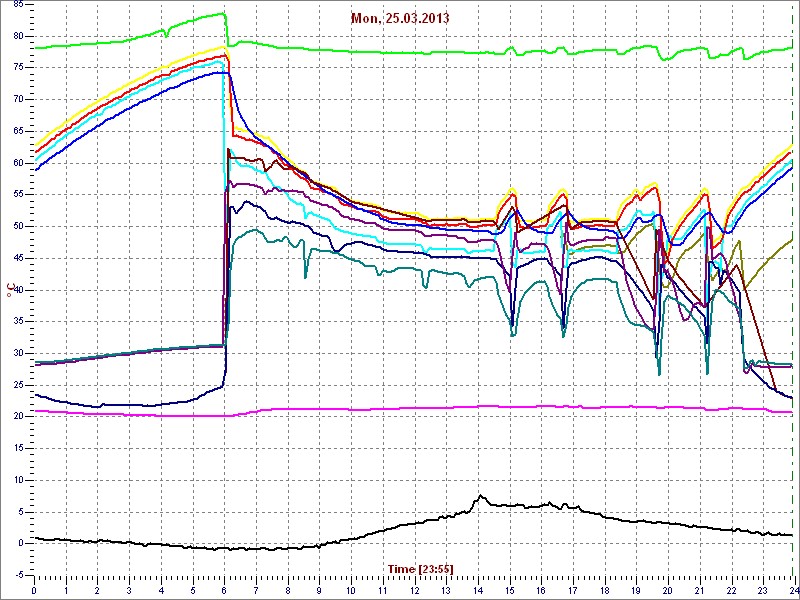Click hour 22 on the time axis
This screenshot has height=600, width=800.
pos(731,590)
